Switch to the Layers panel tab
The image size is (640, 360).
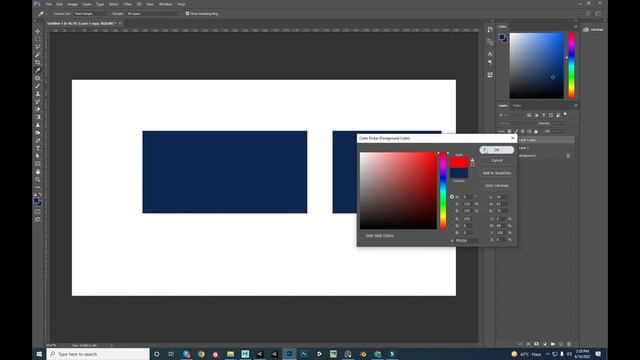pos(503,106)
